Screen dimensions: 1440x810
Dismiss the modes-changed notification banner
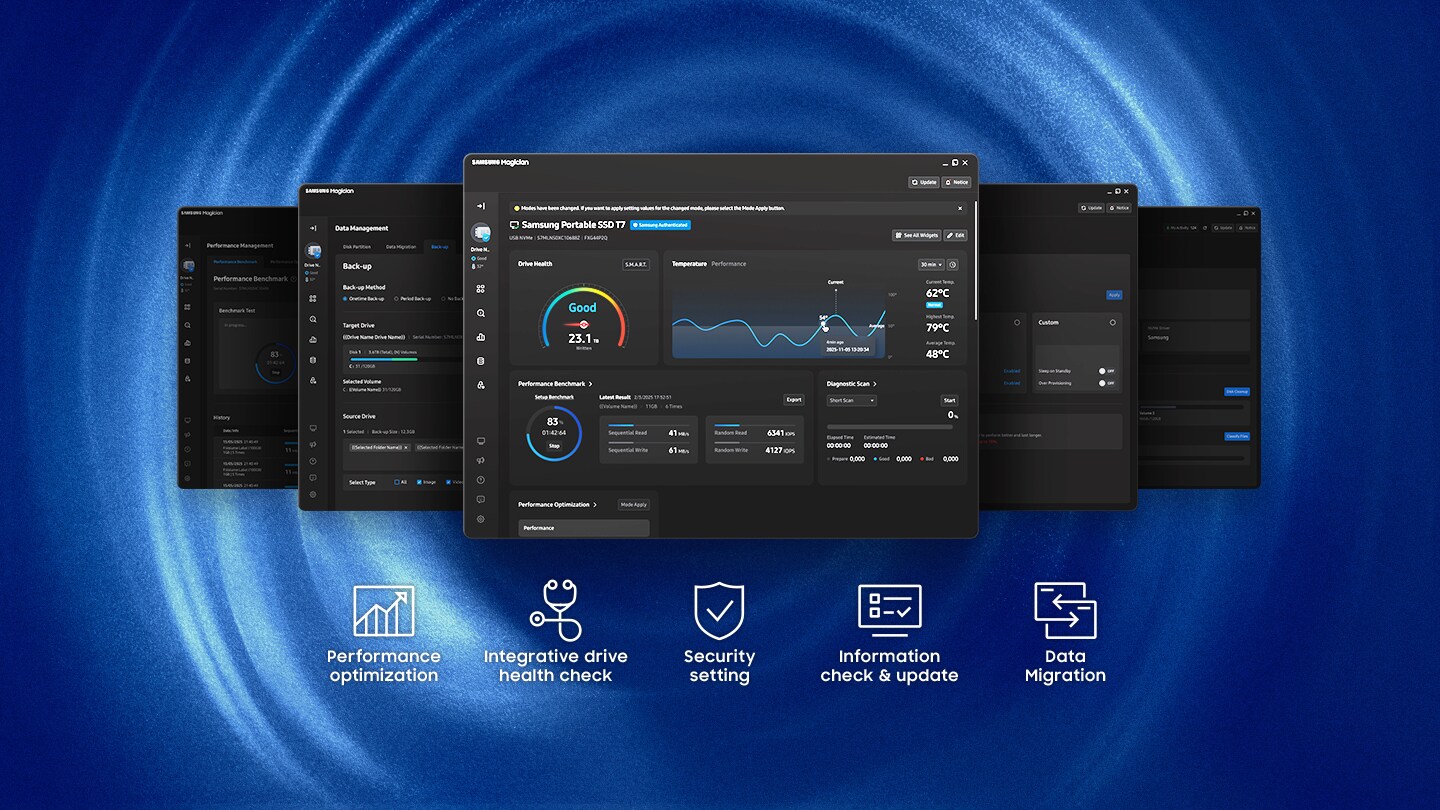coord(960,209)
